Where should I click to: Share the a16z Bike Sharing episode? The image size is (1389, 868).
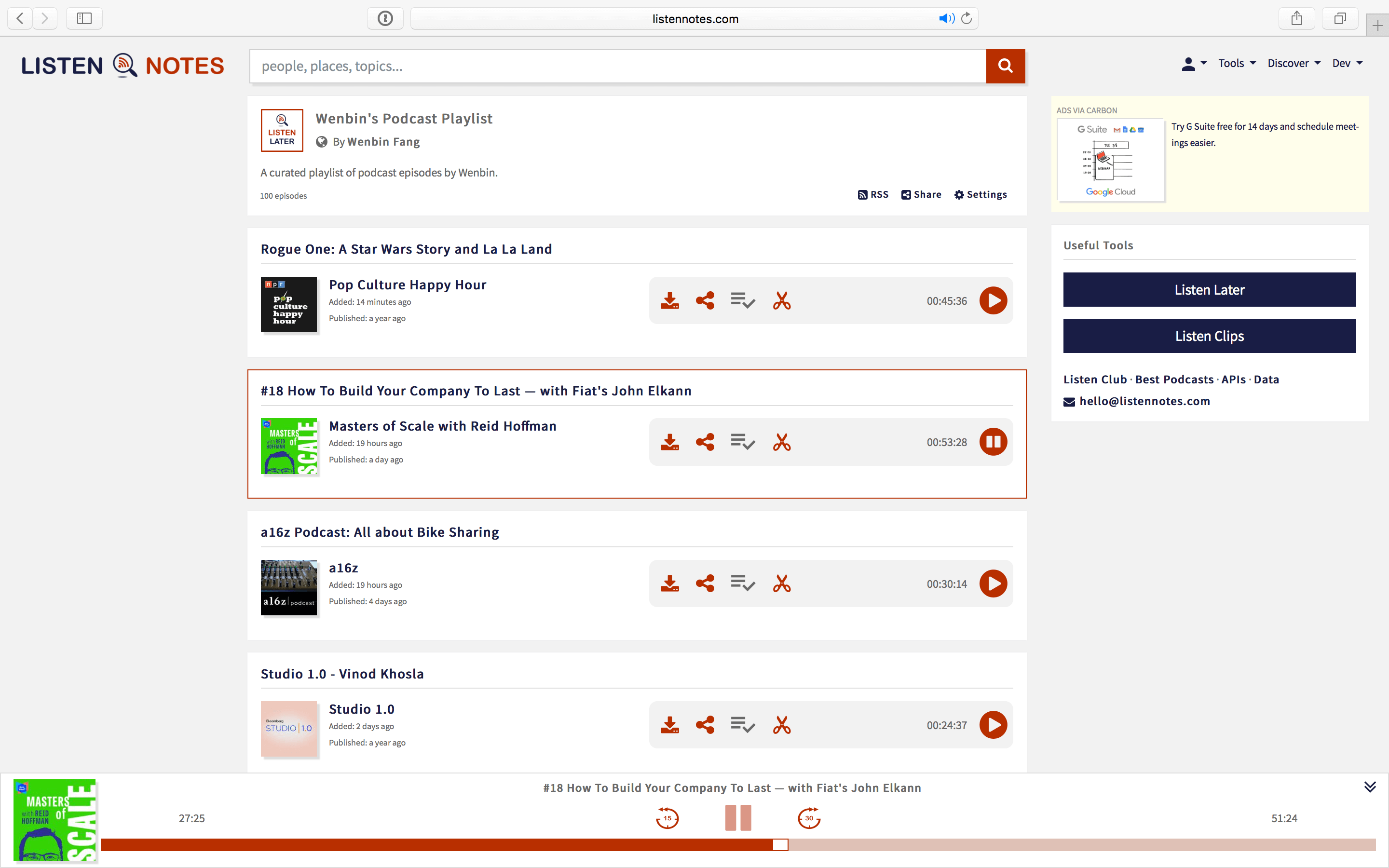pyautogui.click(x=705, y=584)
